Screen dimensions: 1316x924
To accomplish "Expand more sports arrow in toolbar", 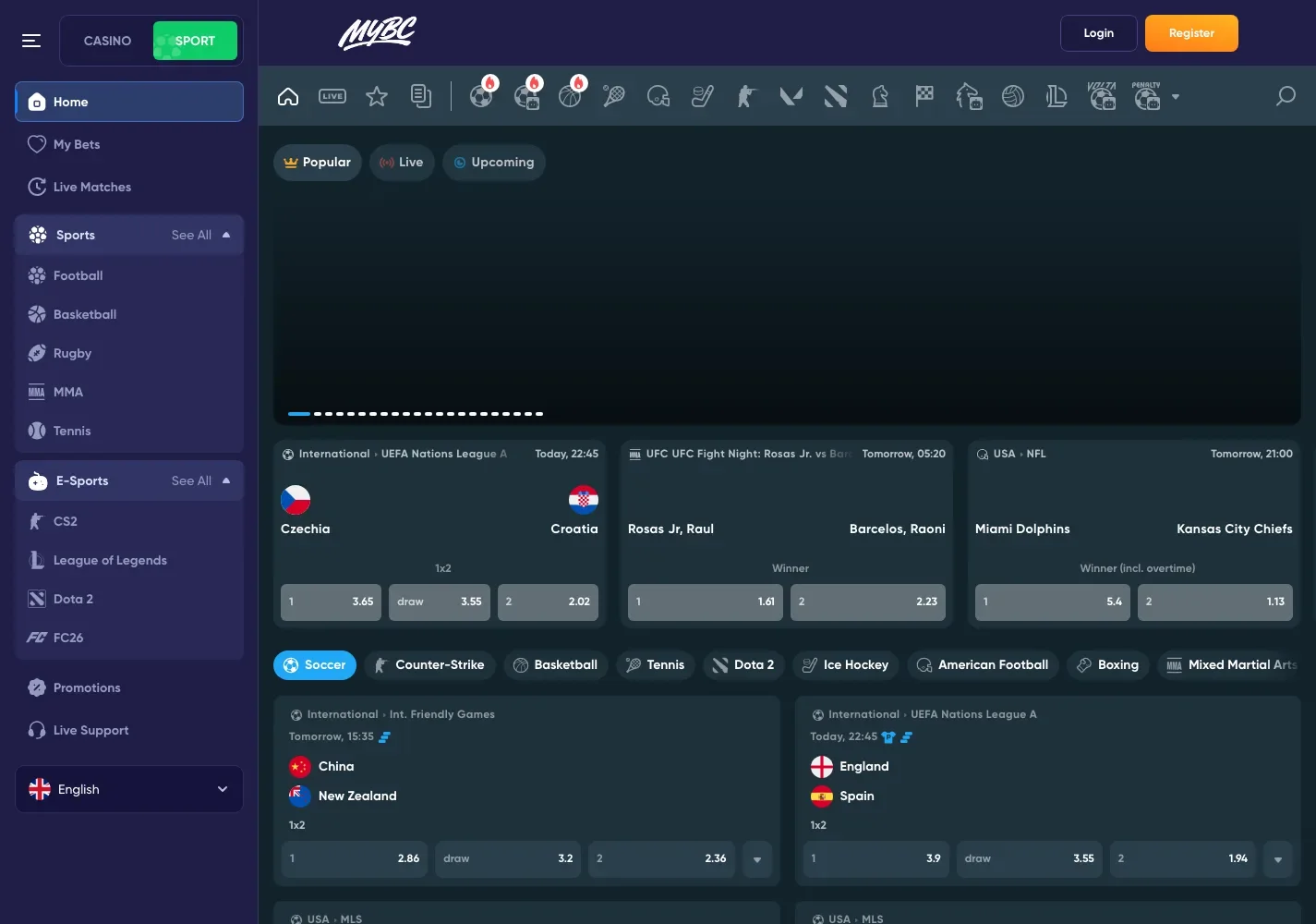I will (x=1176, y=96).
